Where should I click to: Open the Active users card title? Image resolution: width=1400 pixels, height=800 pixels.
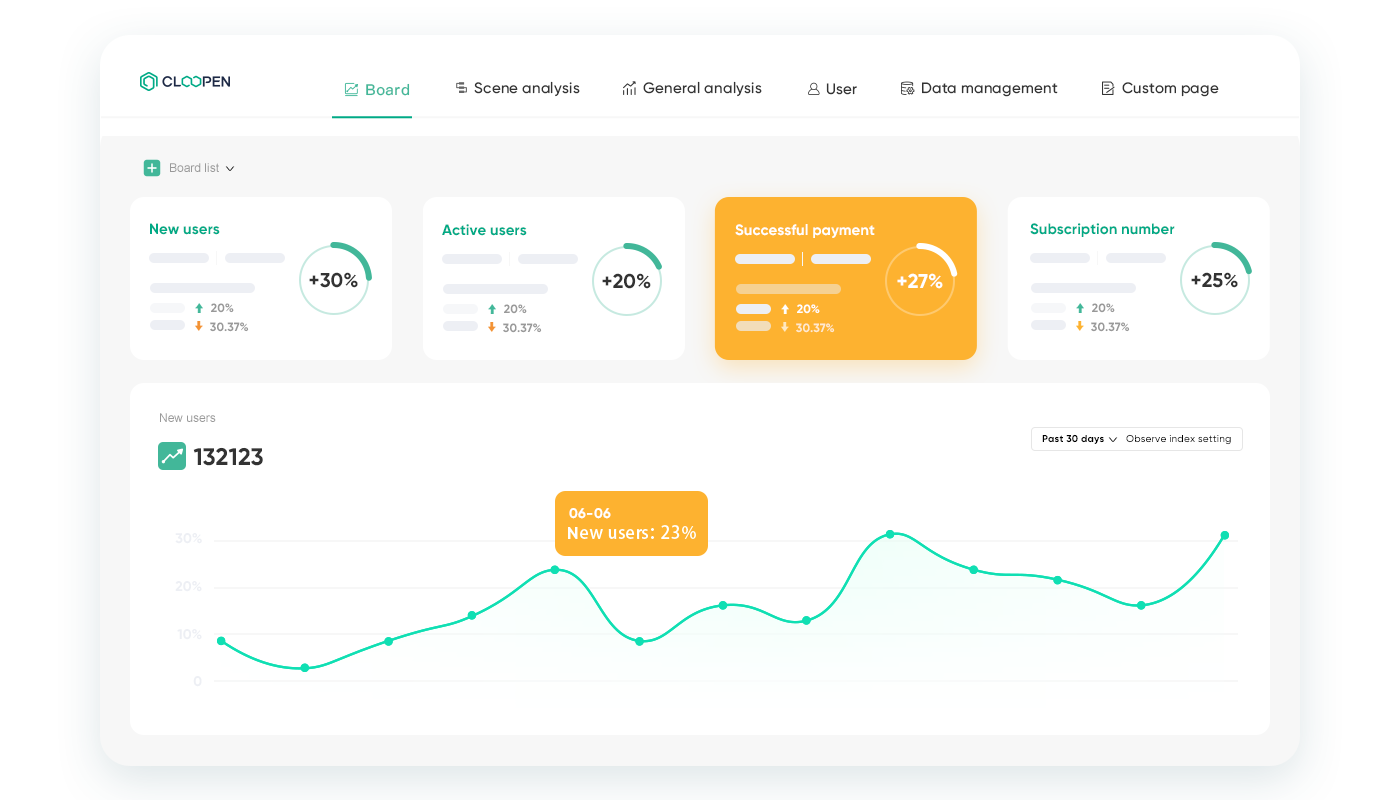(484, 230)
